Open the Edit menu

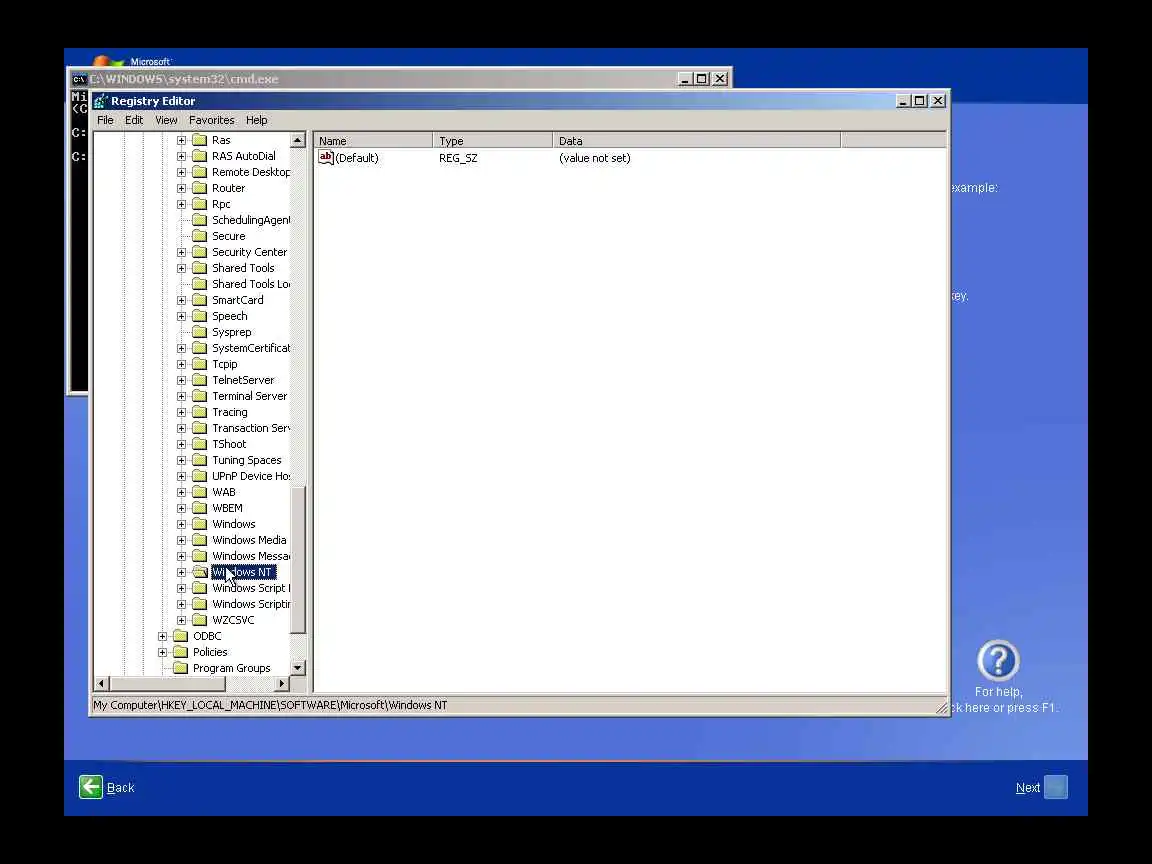pyautogui.click(x=134, y=120)
